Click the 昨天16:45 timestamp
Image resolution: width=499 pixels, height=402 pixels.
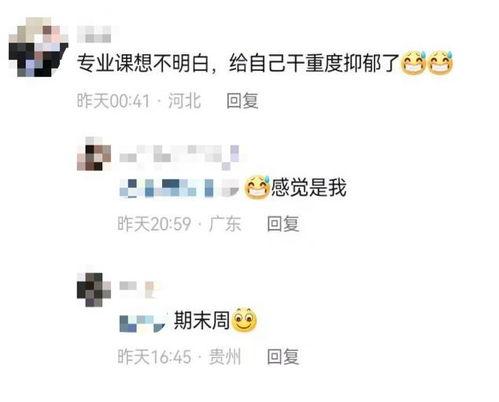[154, 357]
